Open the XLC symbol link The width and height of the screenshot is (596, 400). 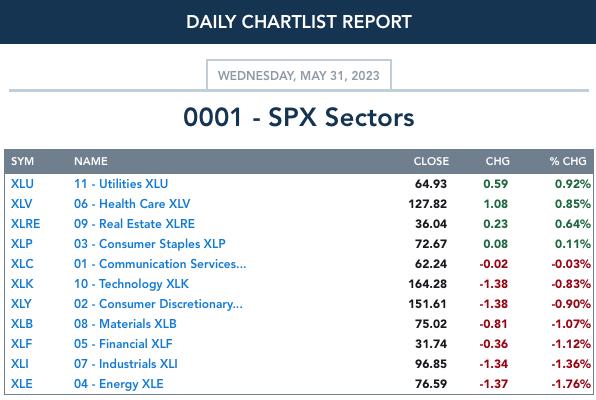coord(22,264)
